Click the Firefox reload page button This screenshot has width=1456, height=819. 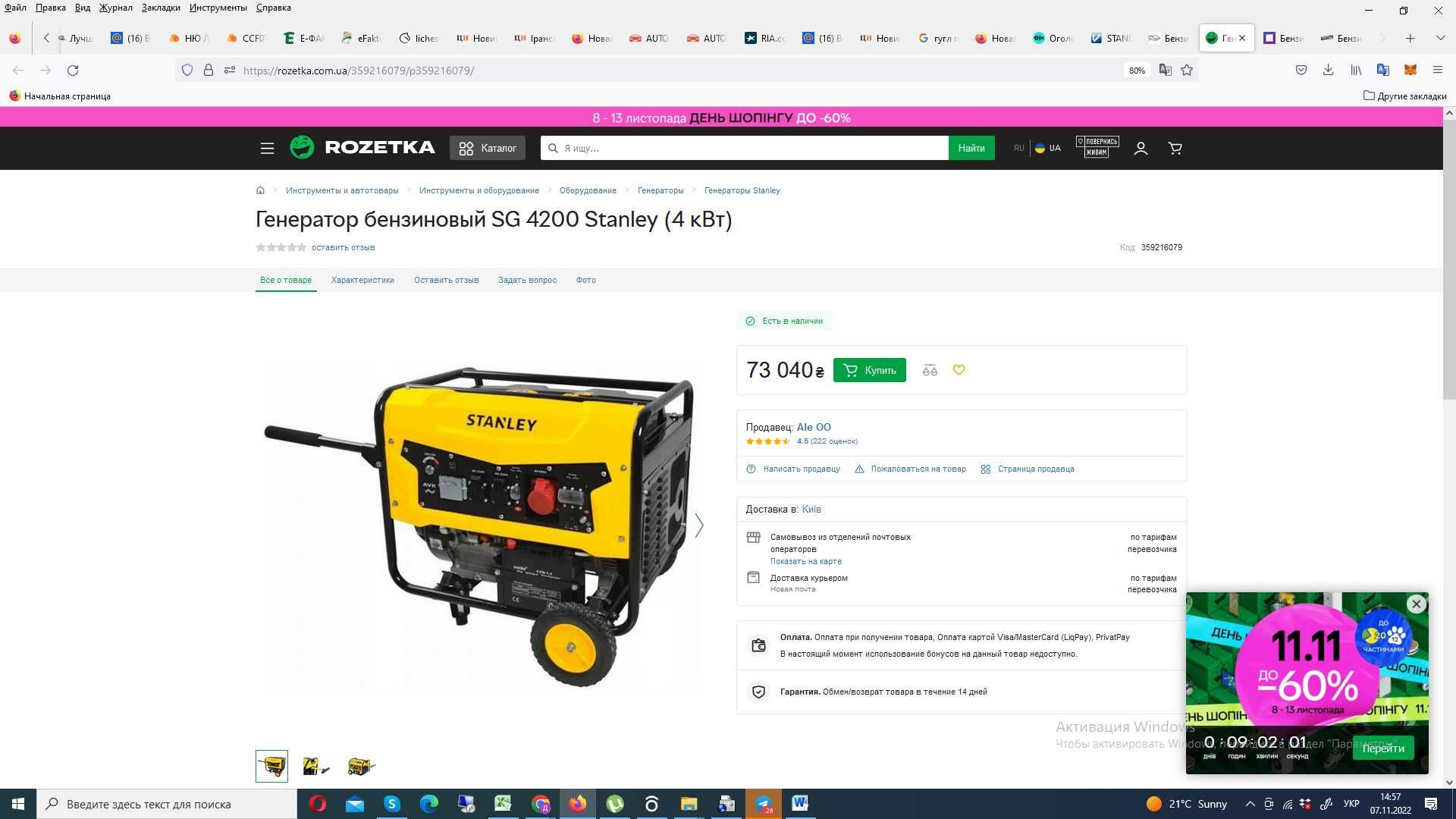point(73,71)
